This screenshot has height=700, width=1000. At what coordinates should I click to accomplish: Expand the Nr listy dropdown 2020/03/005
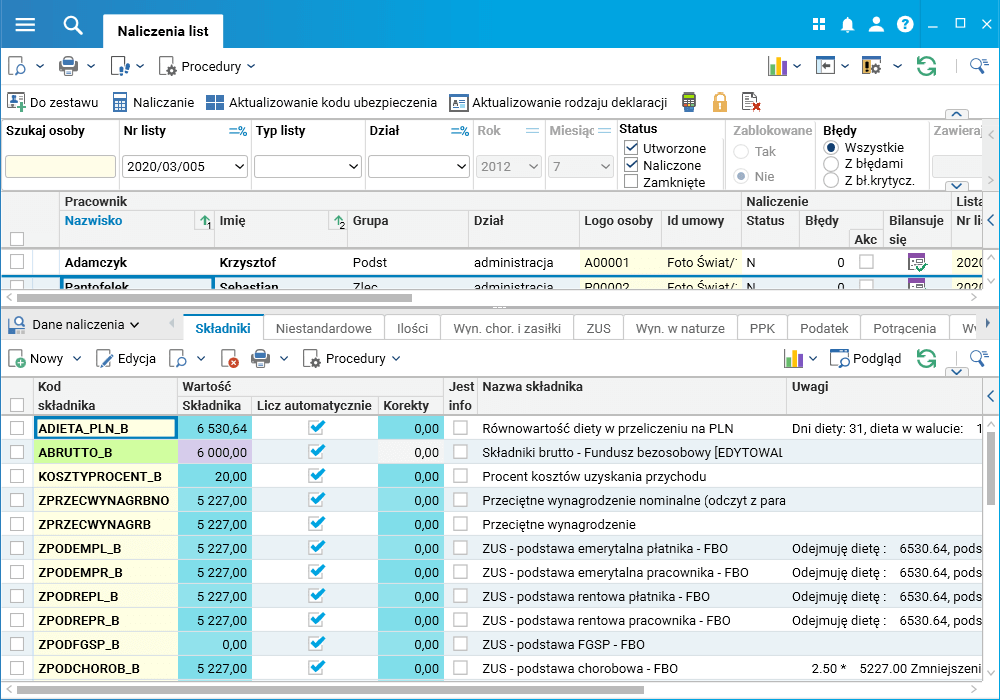[239, 166]
